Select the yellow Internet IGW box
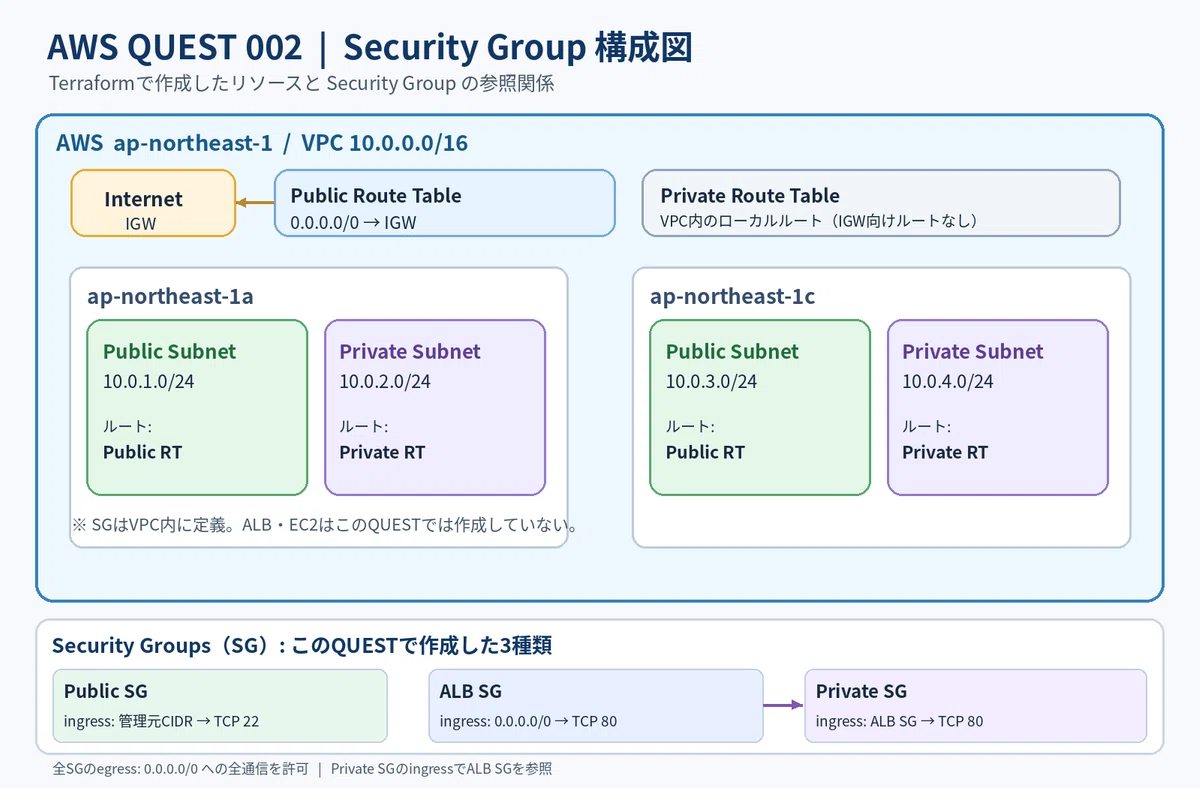The image size is (1200, 788). pos(153,203)
